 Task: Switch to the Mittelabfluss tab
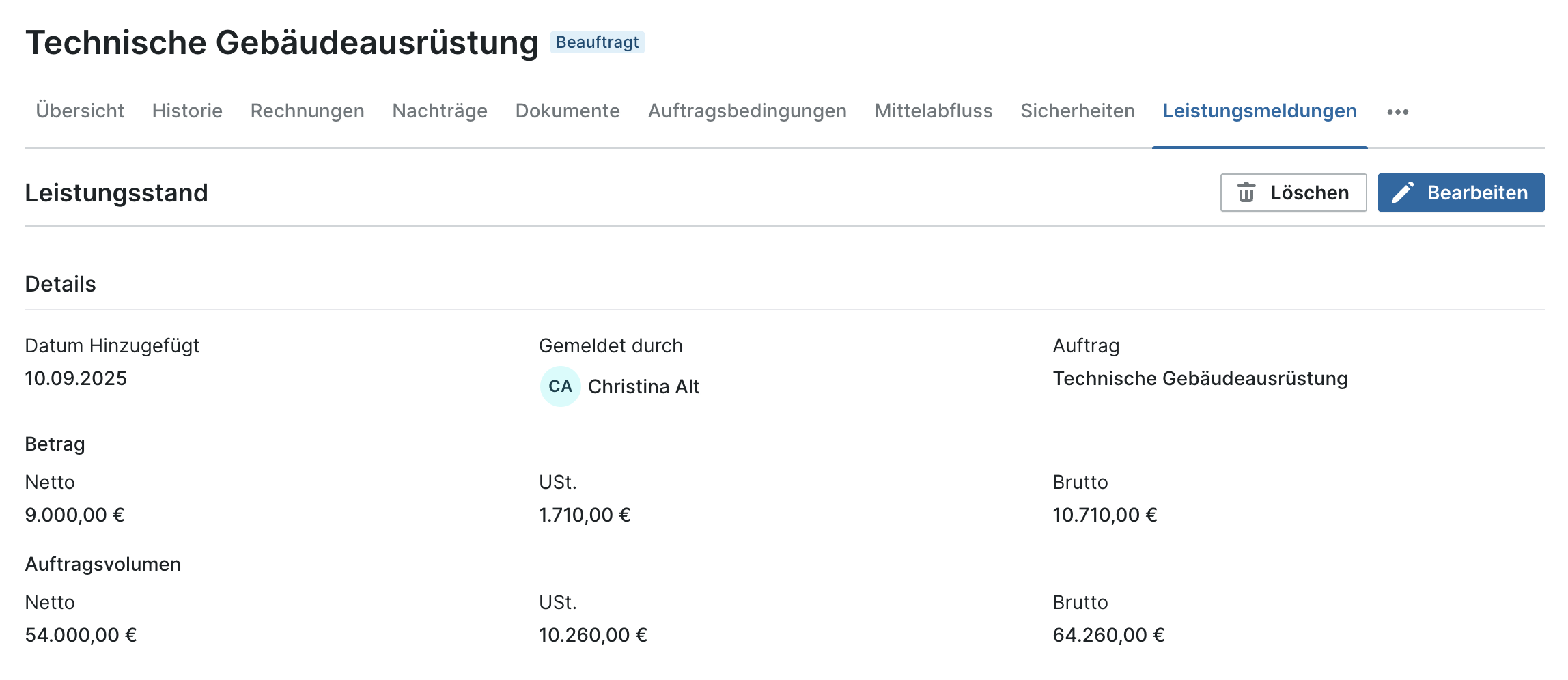click(934, 111)
